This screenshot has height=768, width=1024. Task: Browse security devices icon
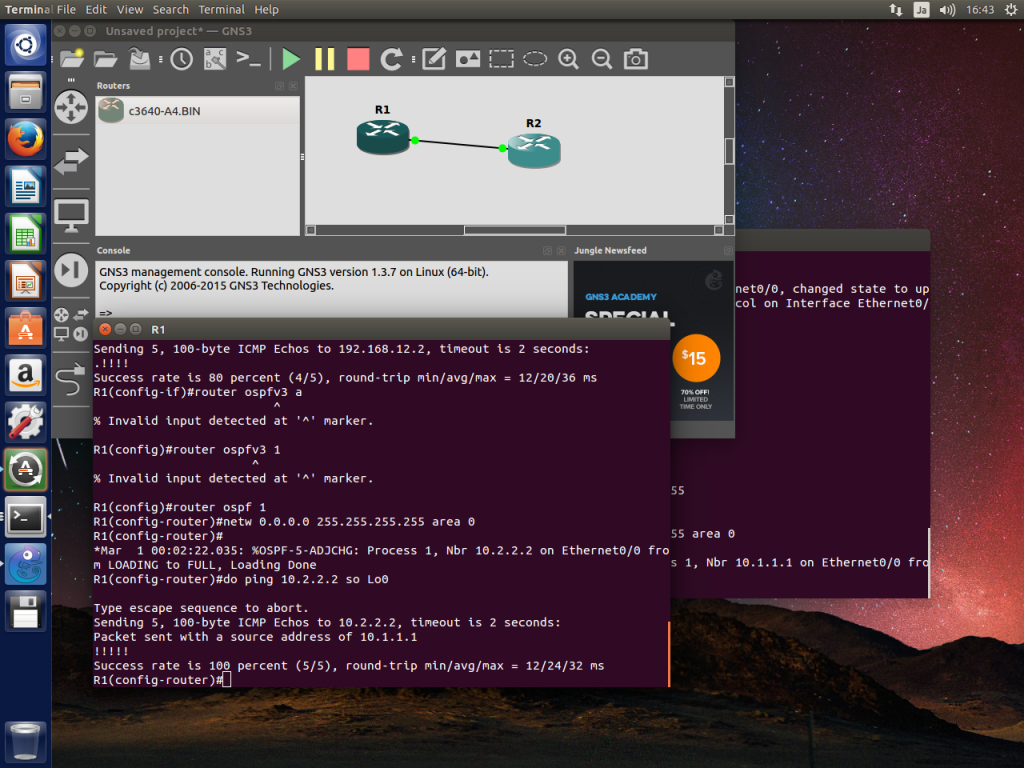71,270
